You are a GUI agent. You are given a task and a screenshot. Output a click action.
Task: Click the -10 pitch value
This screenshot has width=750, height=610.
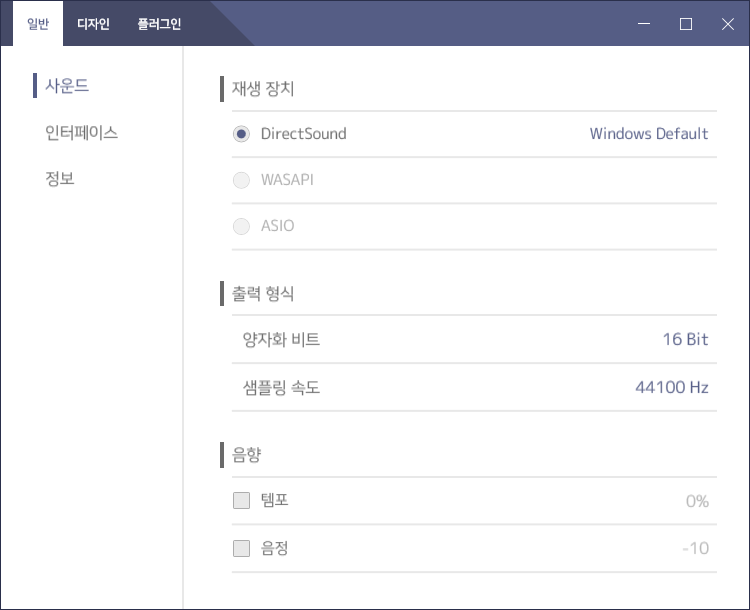[695, 548]
